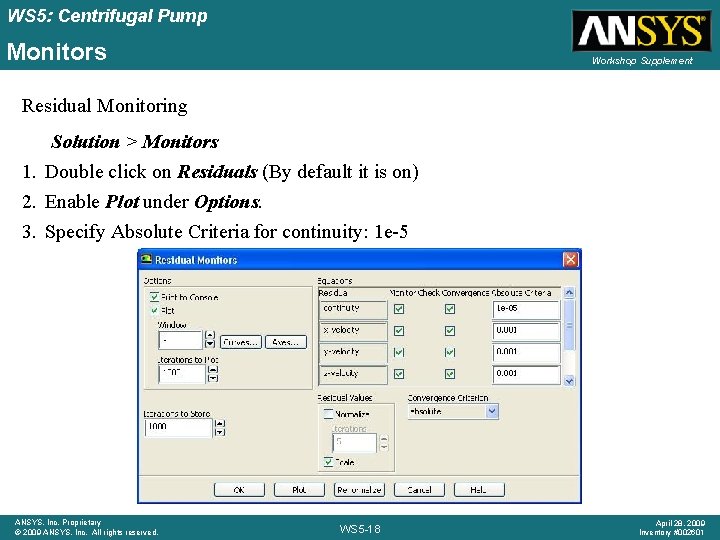The width and height of the screenshot is (720, 540).
Task: Click the z-velocity residual label
Action: point(353,374)
